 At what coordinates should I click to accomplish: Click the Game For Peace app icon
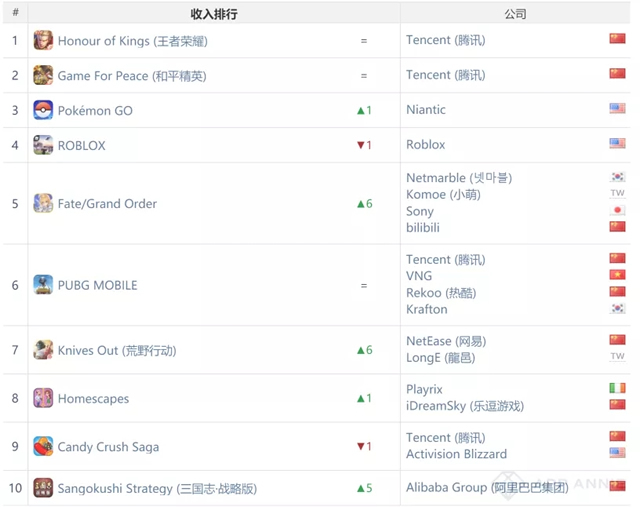click(x=43, y=76)
